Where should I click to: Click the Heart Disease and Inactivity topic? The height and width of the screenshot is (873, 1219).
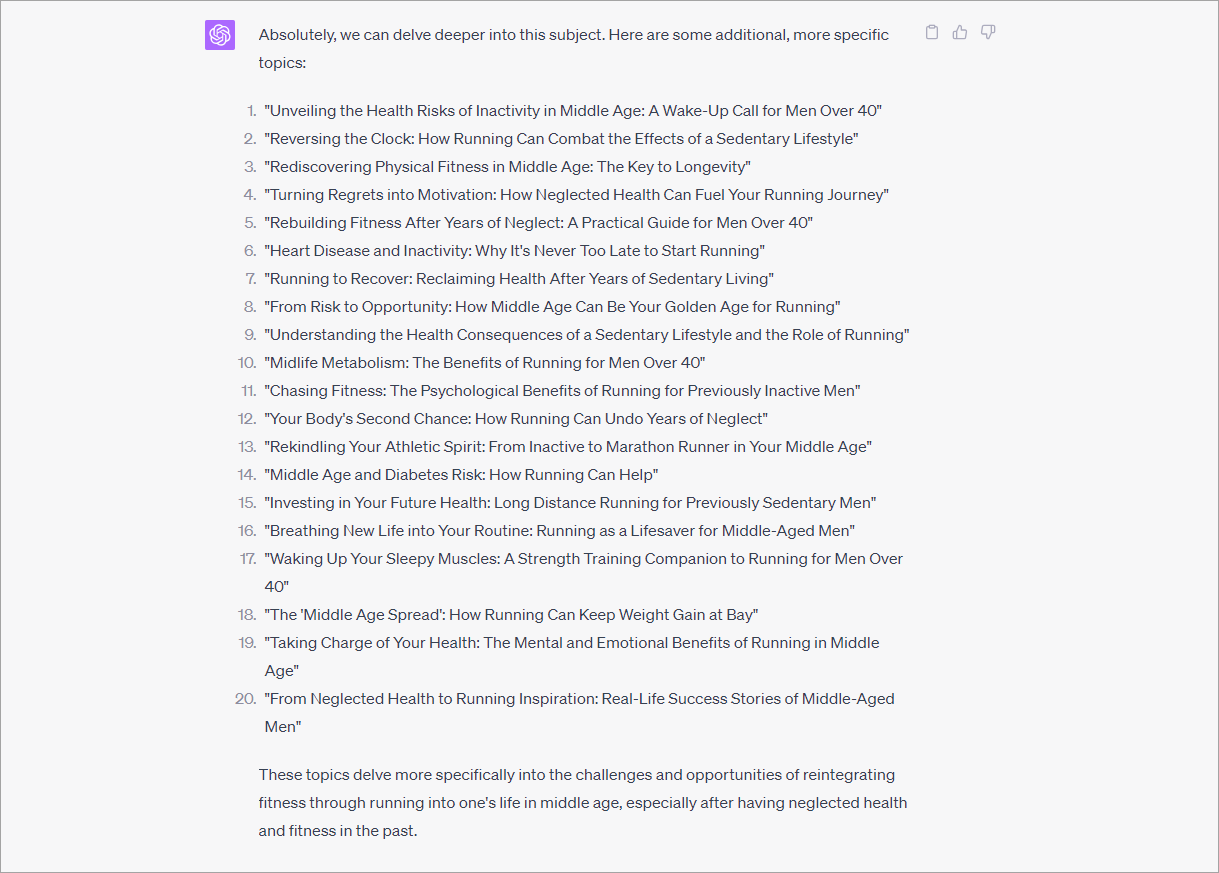514,251
